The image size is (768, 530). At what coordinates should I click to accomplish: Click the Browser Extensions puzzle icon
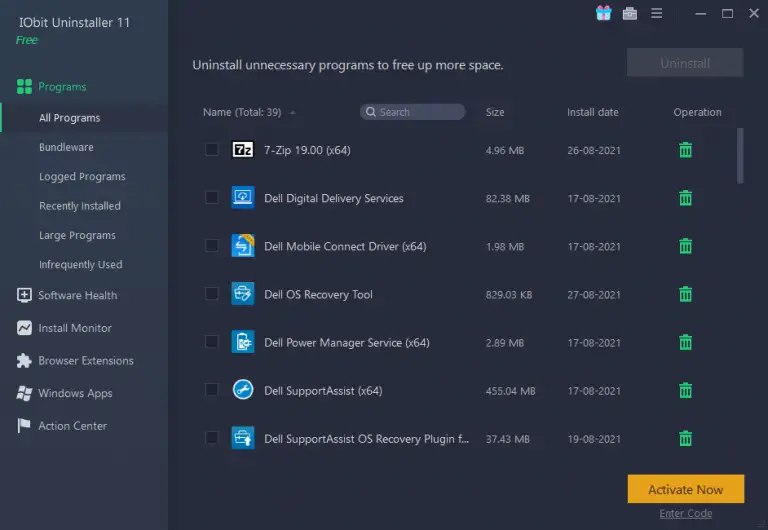pyautogui.click(x=24, y=361)
